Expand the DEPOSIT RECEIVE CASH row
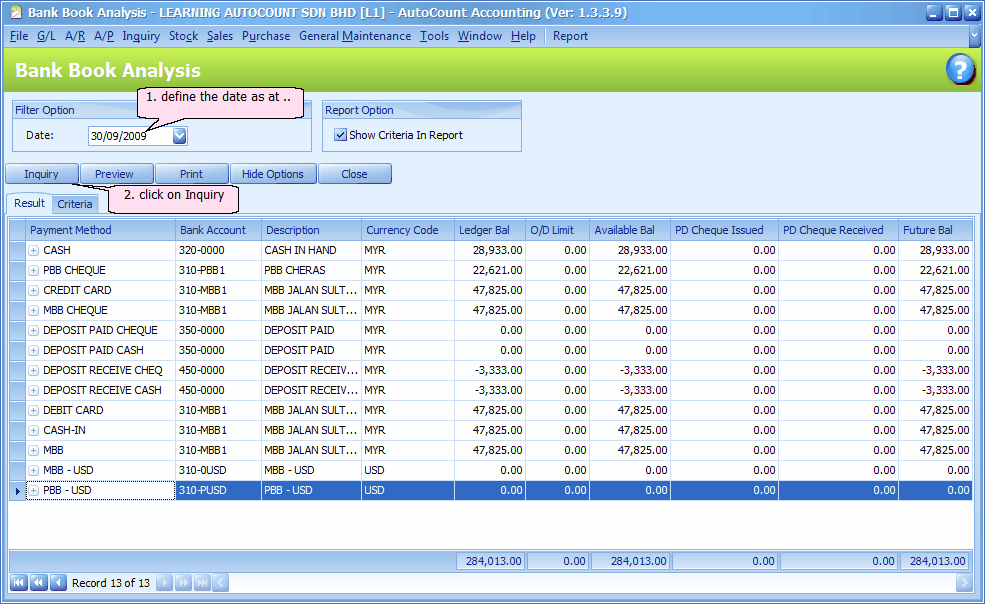This screenshot has height=604, width=985. (34, 390)
